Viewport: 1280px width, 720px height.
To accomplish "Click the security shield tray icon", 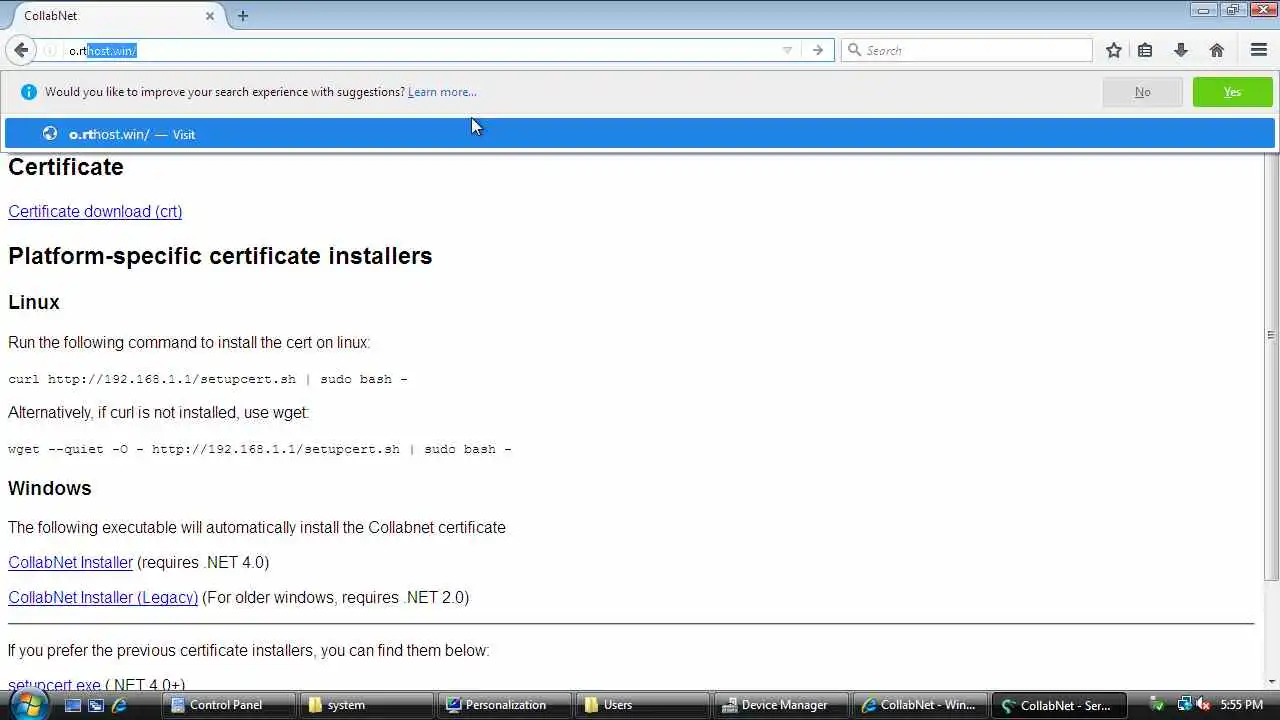I will pos(1159,704).
